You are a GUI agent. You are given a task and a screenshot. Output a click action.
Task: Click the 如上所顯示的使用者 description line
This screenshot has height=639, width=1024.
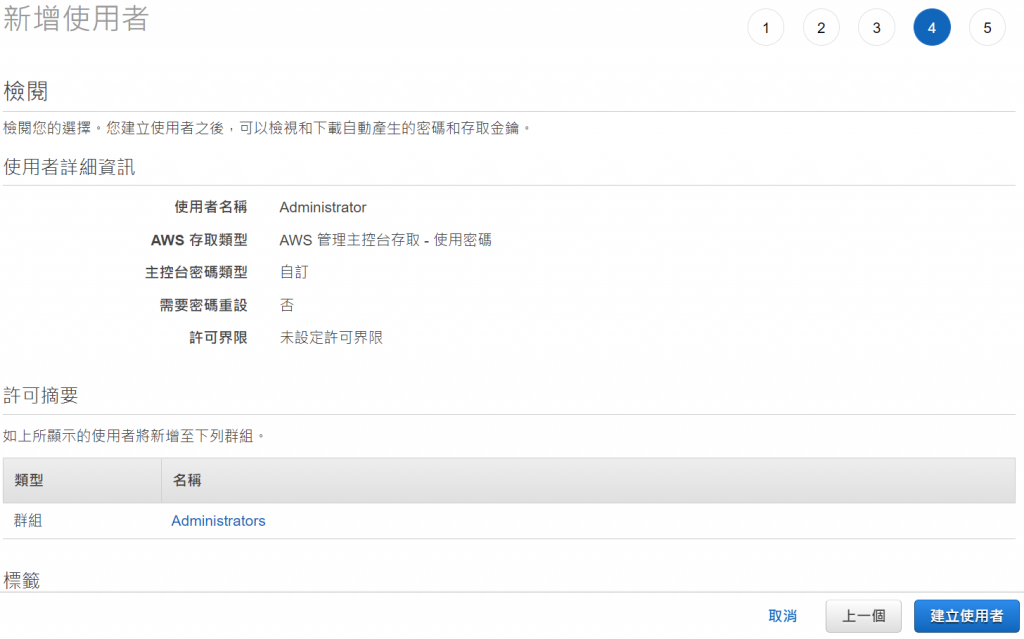coord(133,436)
